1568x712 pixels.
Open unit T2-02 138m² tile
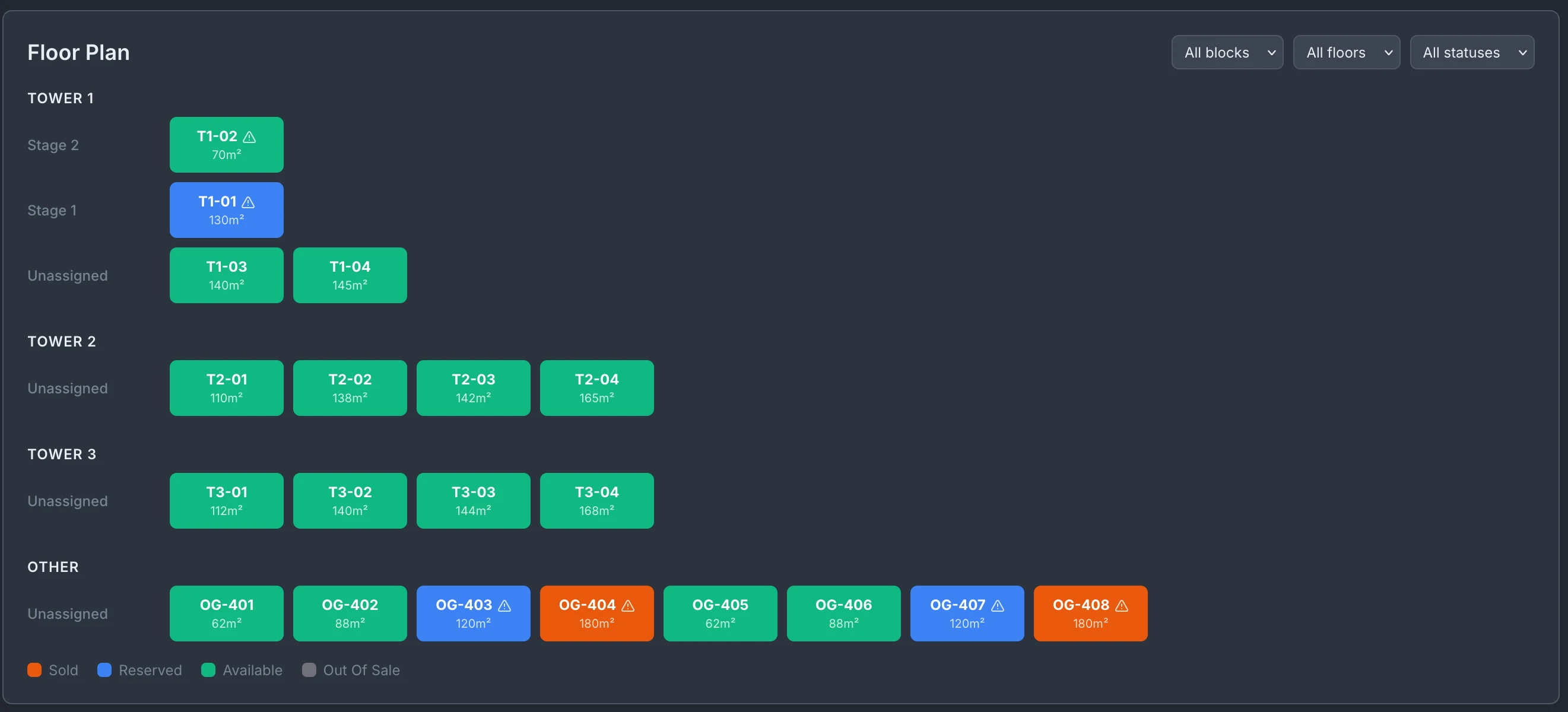pyautogui.click(x=350, y=388)
